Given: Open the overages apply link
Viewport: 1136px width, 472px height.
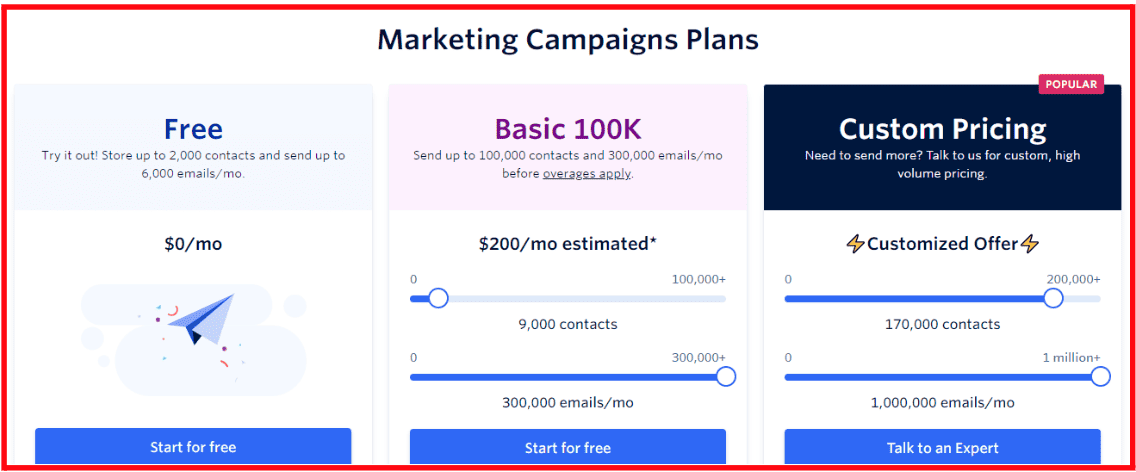Looking at the screenshot, I should click(x=587, y=174).
